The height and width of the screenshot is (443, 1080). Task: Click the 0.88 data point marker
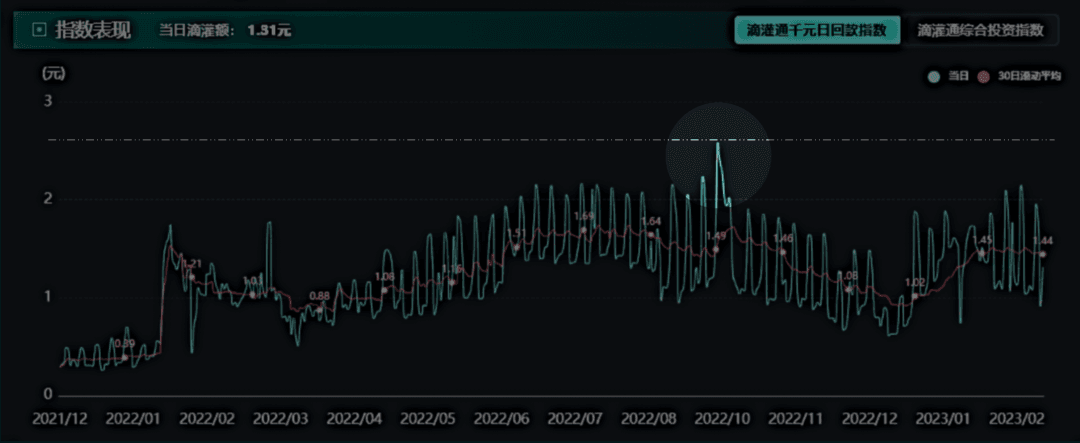tap(319, 310)
